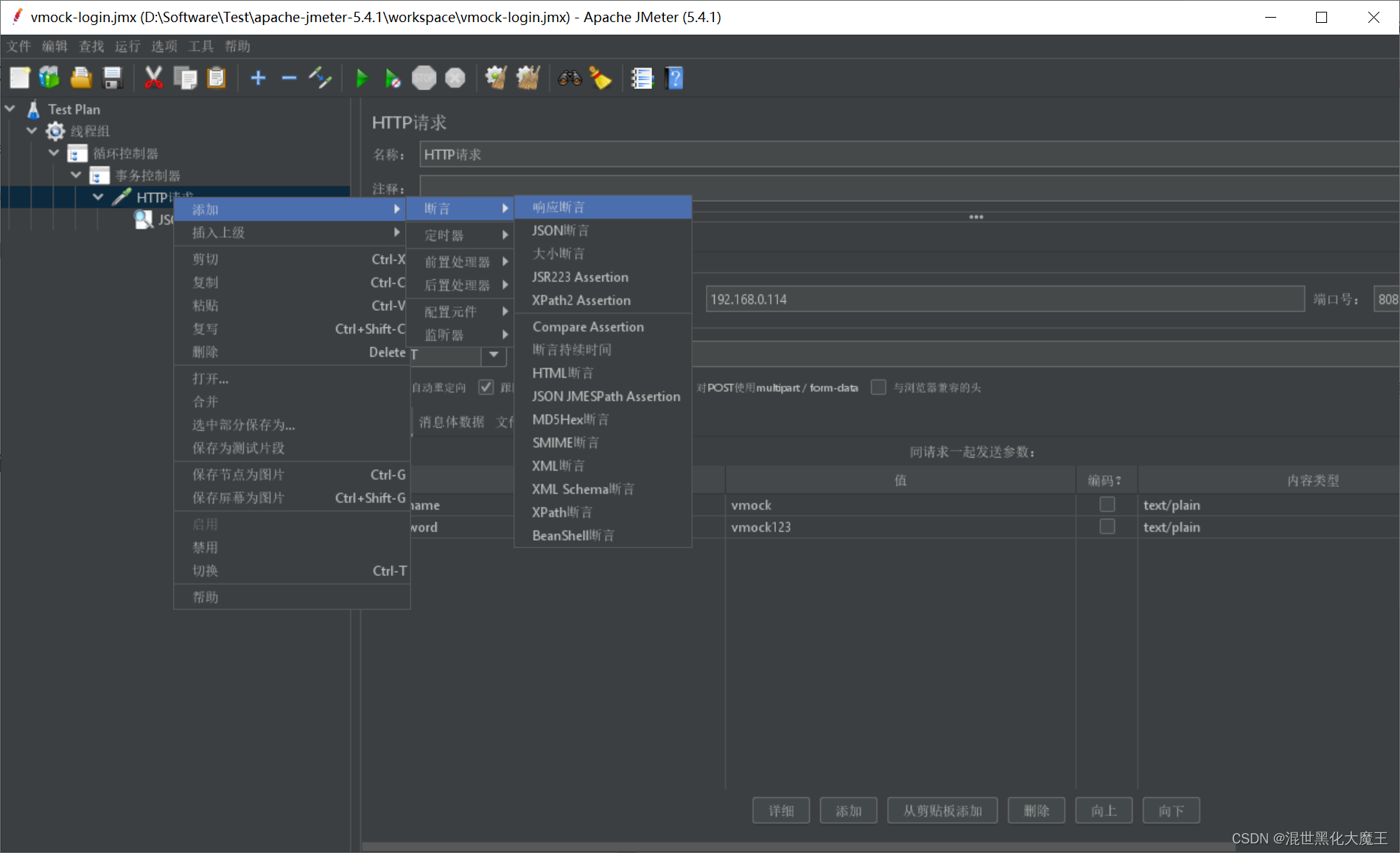Image resolution: width=1400 pixels, height=853 pixels.
Task: Expand the 前置处理器 submenu
Action: pyautogui.click(x=461, y=261)
